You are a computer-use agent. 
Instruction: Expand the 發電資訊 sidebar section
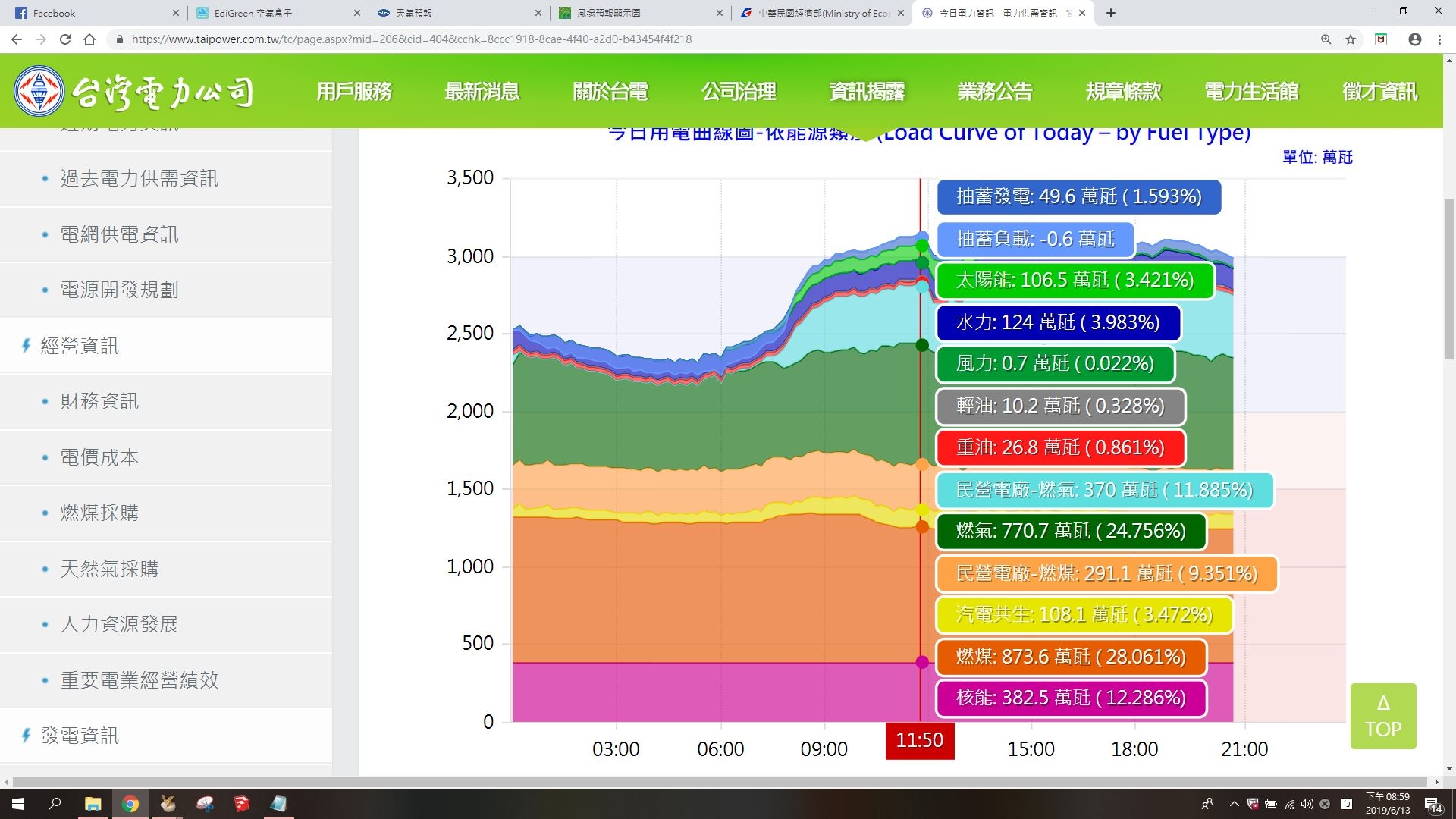tap(166, 736)
